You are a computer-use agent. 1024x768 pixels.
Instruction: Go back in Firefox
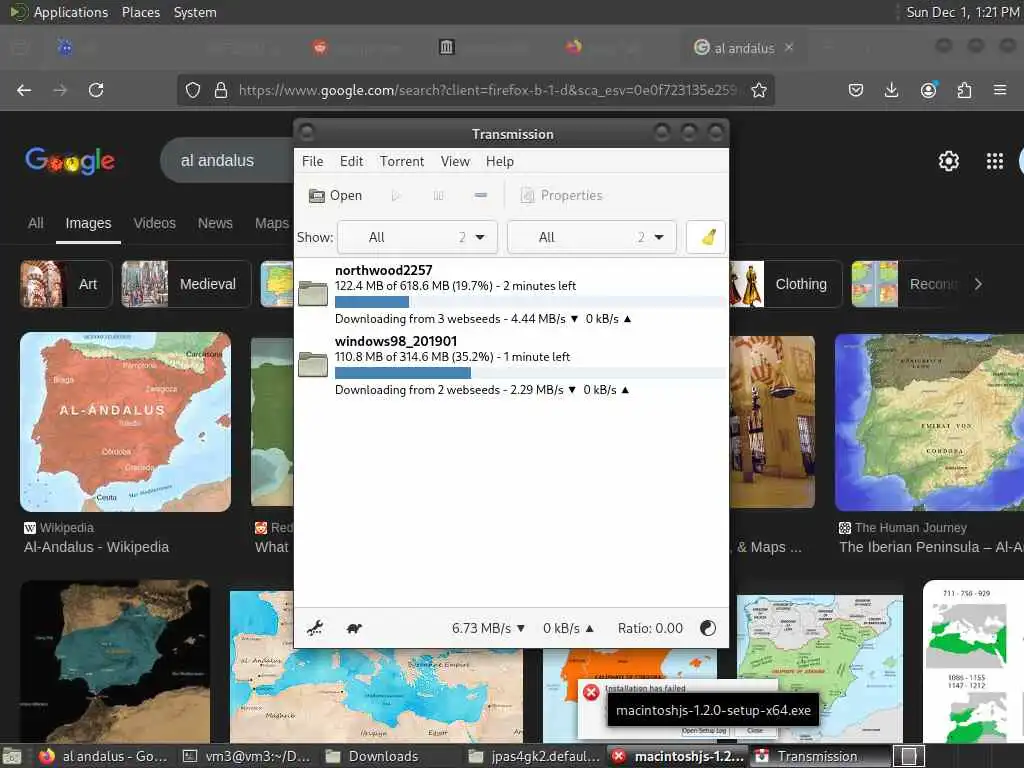coord(24,90)
